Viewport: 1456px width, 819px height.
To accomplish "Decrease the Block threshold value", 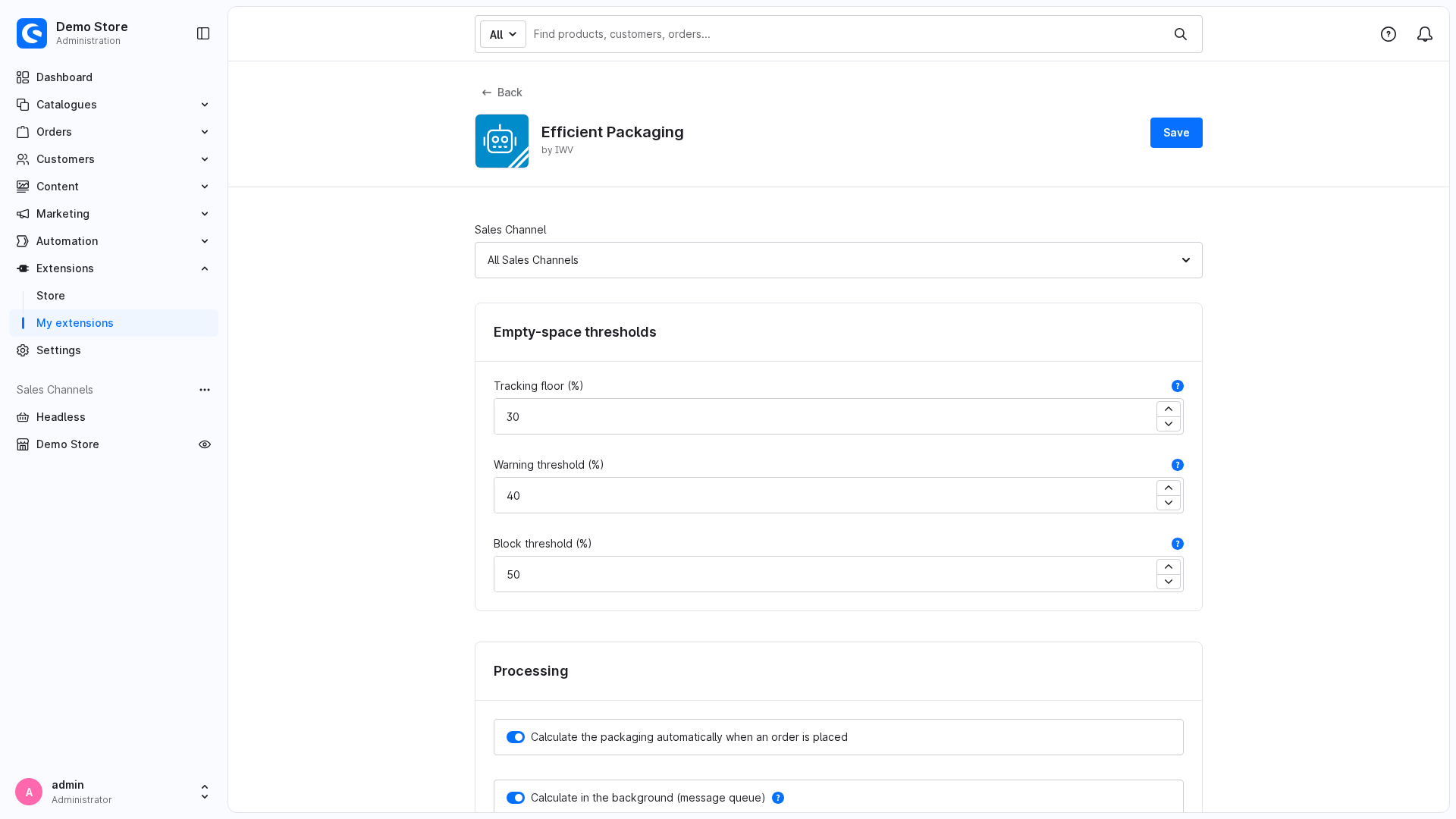I will click(x=1169, y=582).
